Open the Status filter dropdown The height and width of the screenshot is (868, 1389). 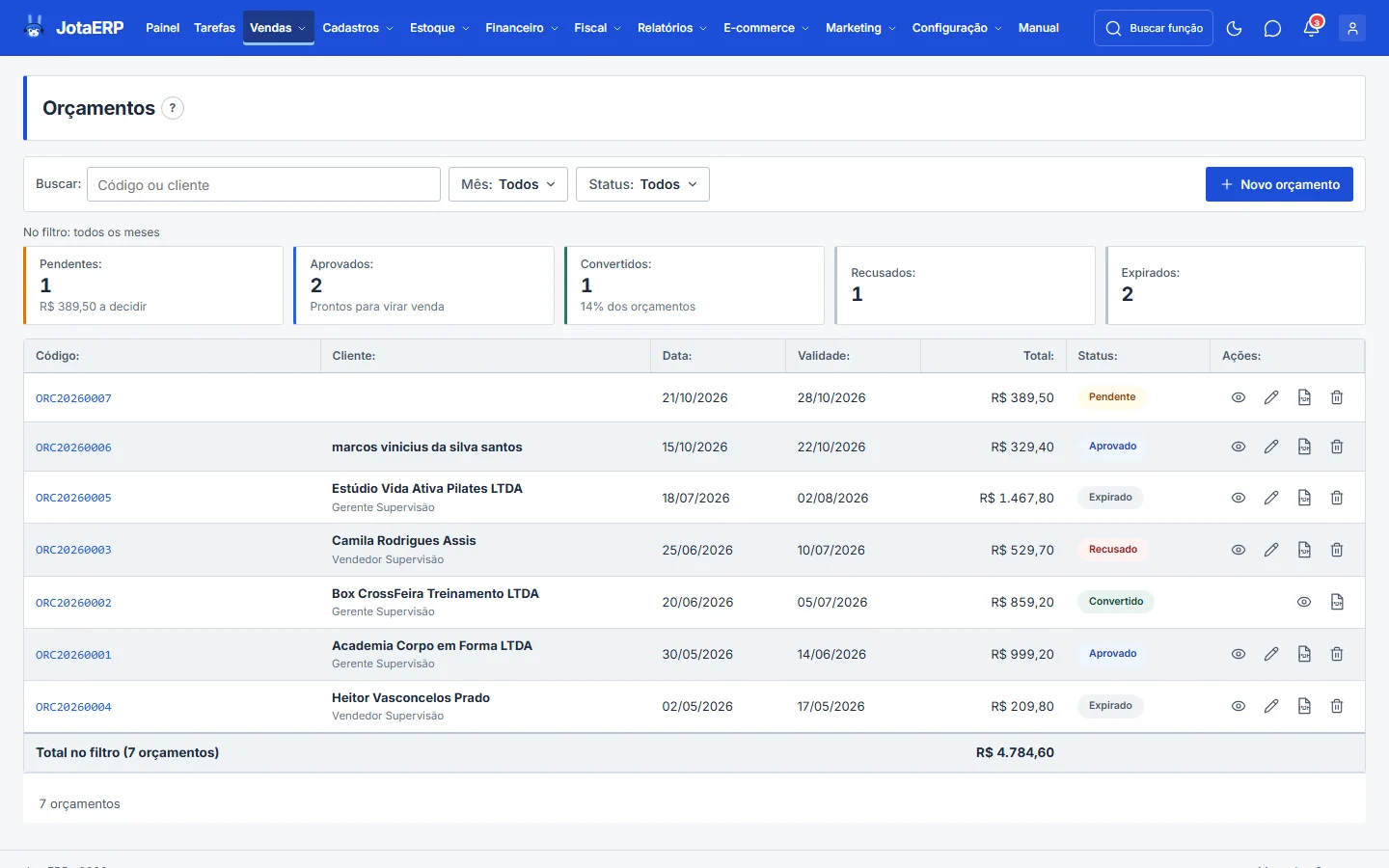pyautogui.click(x=642, y=184)
